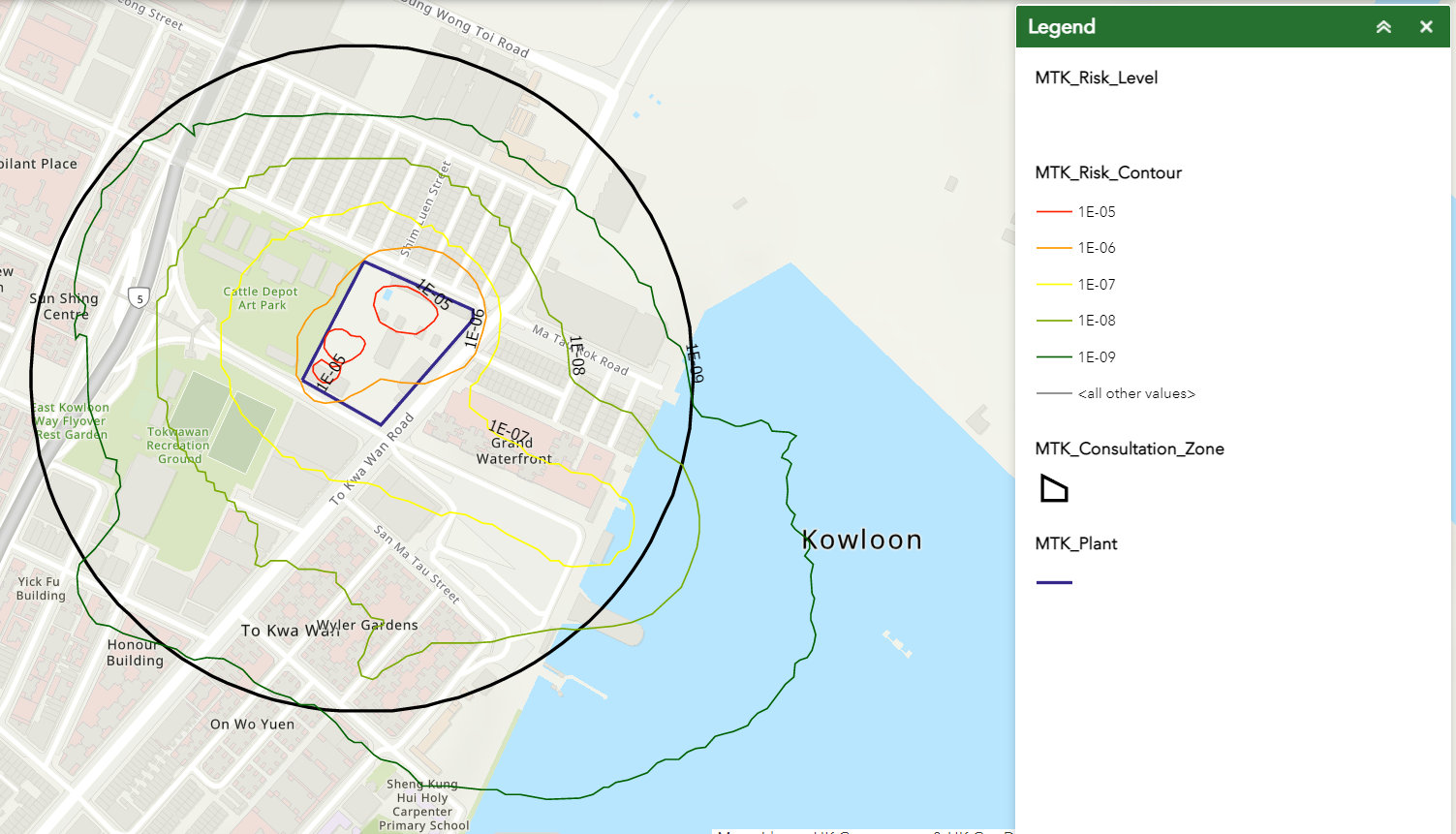Click the orange 1E-06 legend swatch
This screenshot has width=1456, height=834.
coord(1054,248)
